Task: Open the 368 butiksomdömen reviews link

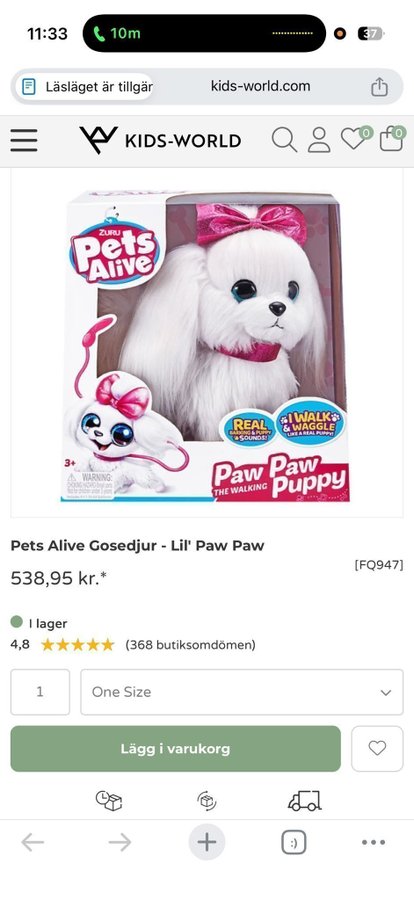Action: [190, 645]
